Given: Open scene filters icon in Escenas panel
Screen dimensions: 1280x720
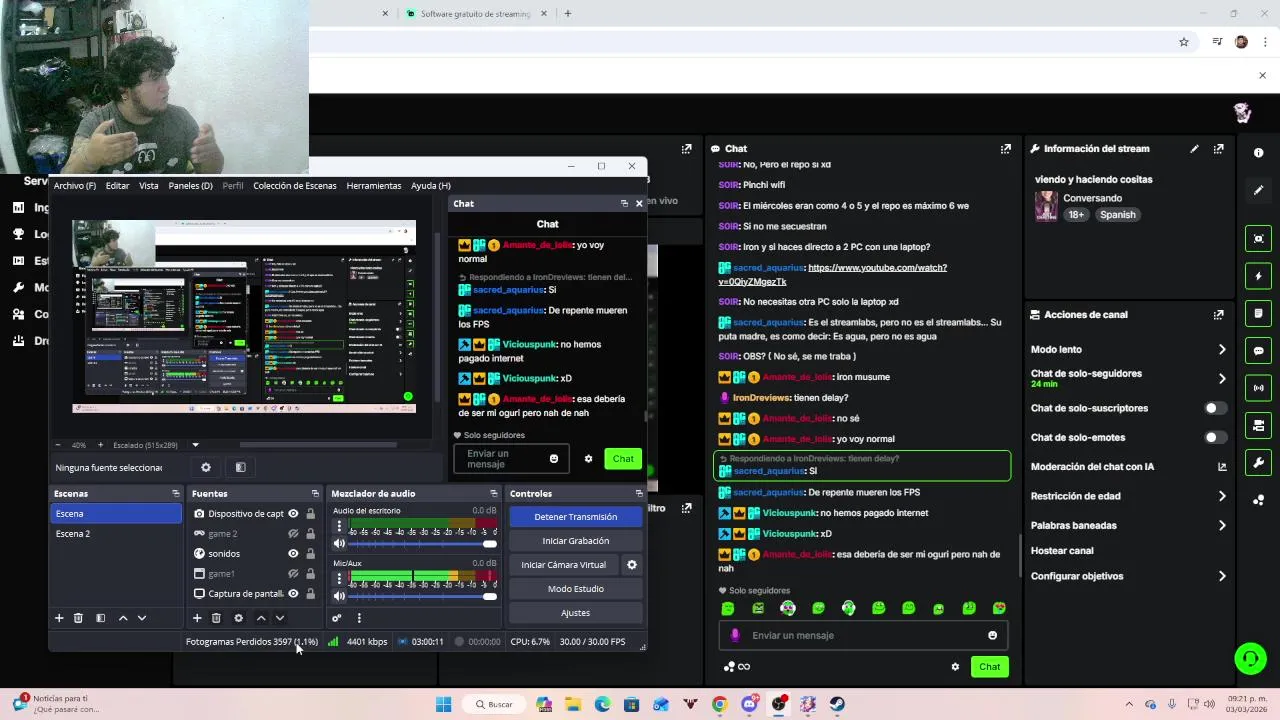Looking at the screenshot, I should 100,618.
